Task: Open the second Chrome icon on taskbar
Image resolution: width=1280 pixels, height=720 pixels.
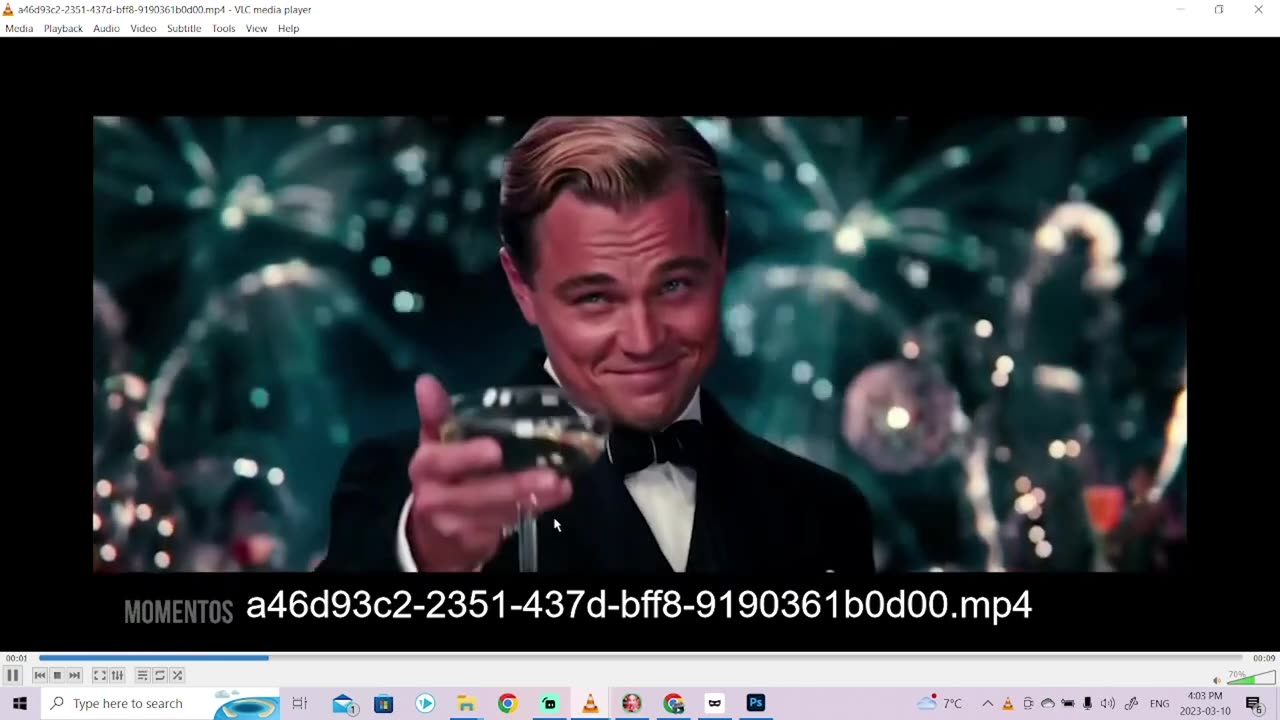Action: click(673, 703)
